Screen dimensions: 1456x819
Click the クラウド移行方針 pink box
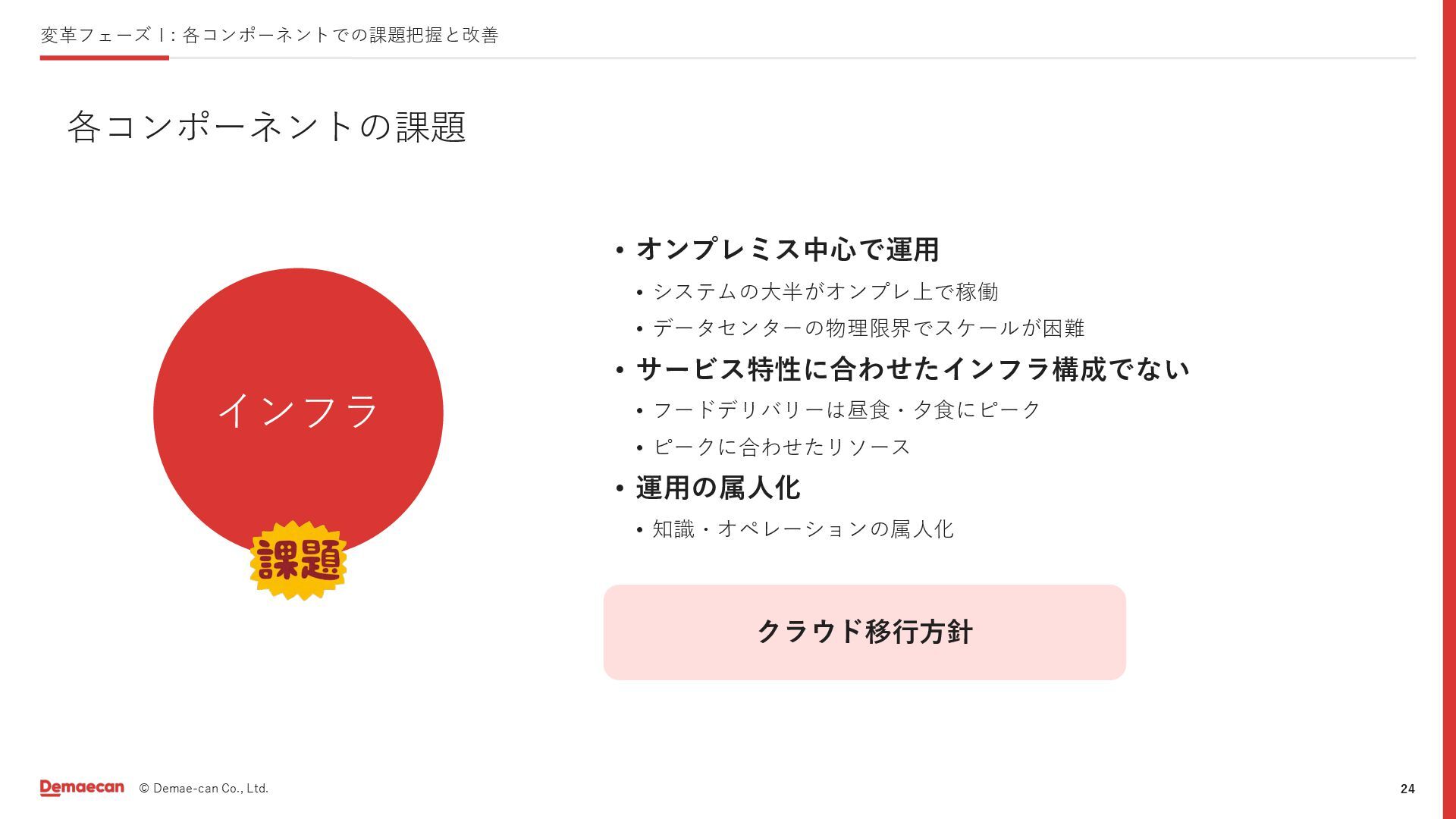[864, 632]
